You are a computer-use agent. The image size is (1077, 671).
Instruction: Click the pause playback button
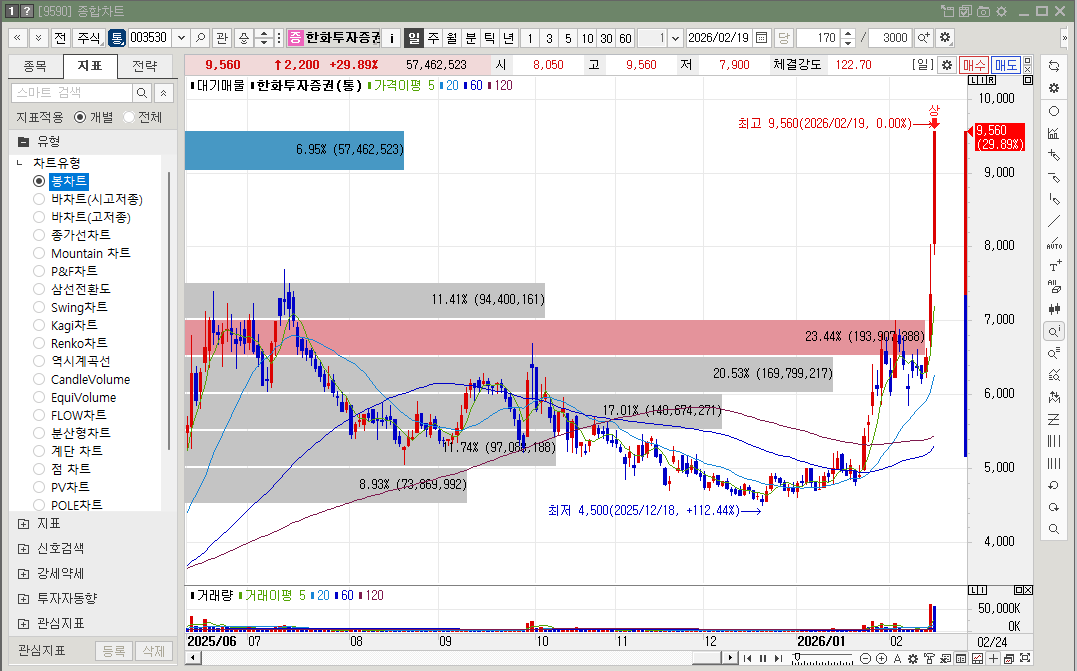(763, 659)
